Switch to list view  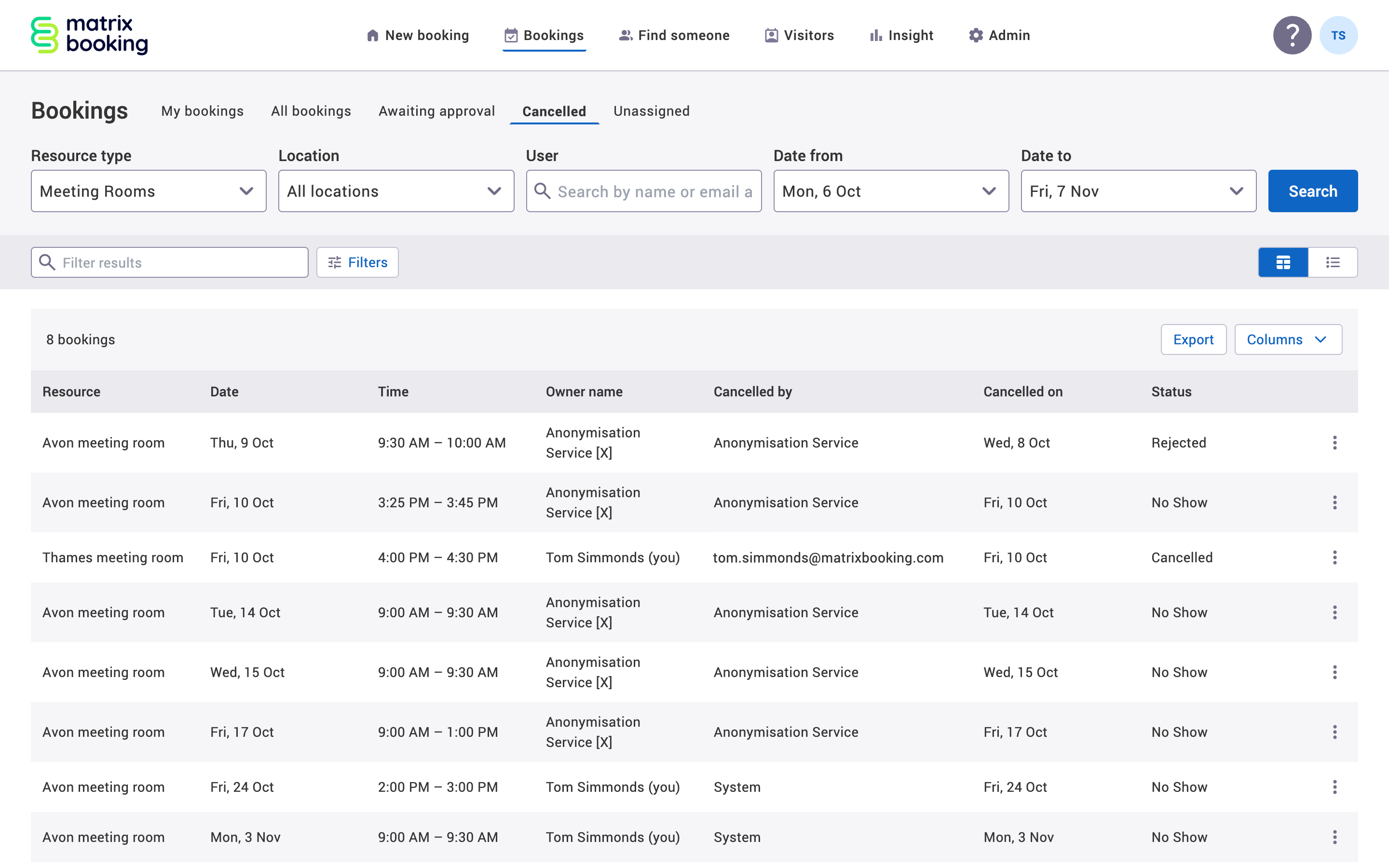pyautogui.click(x=1333, y=262)
